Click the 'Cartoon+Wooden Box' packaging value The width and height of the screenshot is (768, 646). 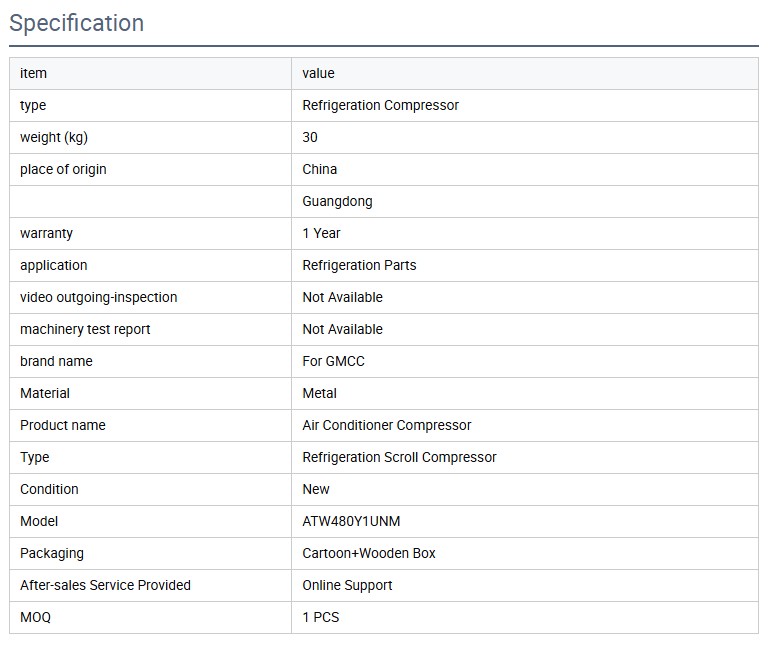pos(369,553)
